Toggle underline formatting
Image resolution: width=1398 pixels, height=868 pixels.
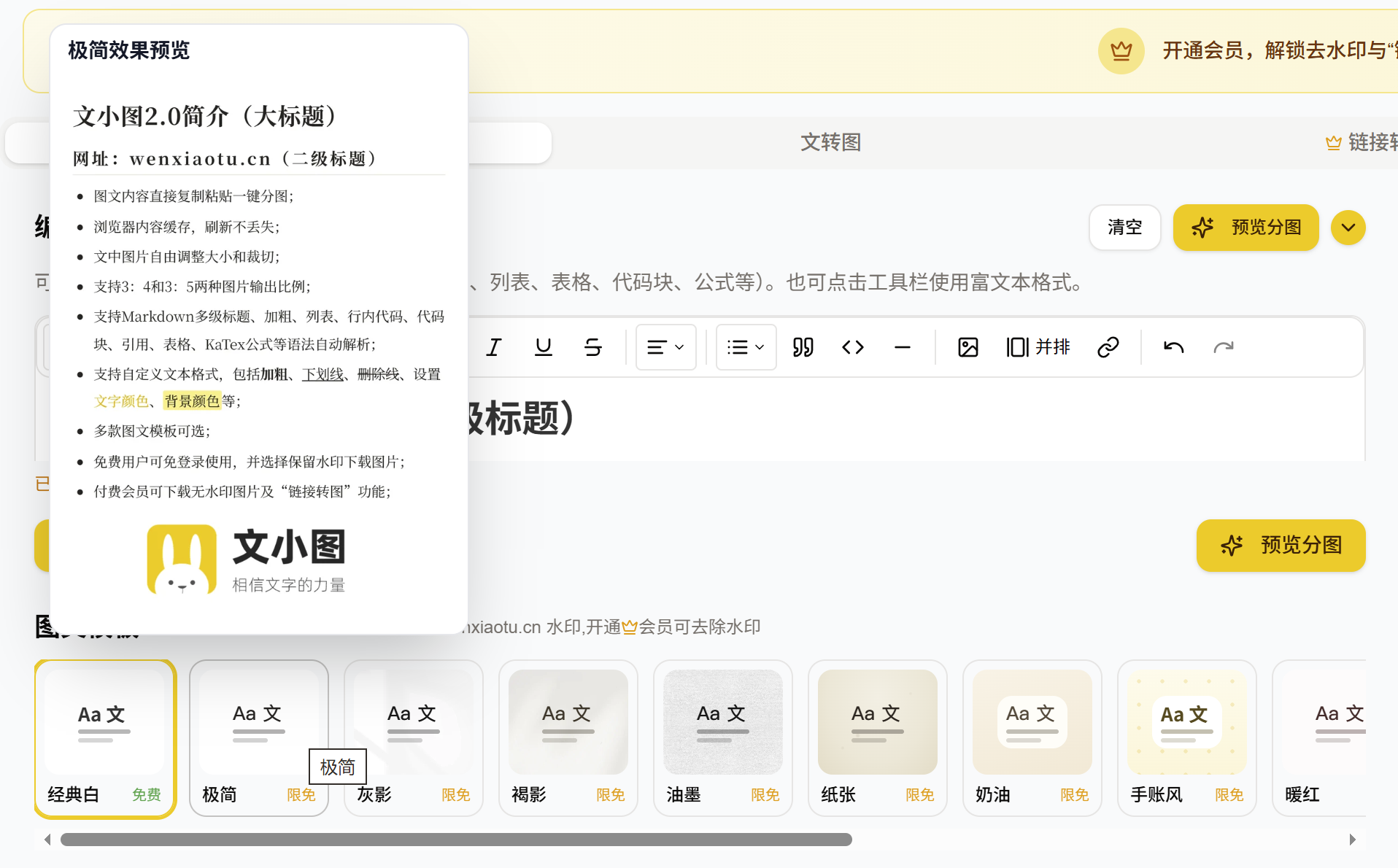[544, 347]
